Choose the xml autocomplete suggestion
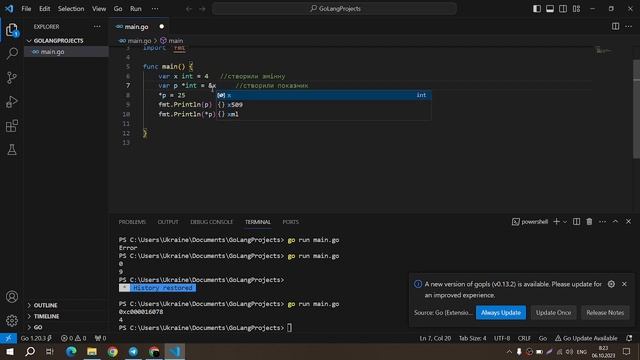The height and width of the screenshot is (360, 640). click(324, 114)
